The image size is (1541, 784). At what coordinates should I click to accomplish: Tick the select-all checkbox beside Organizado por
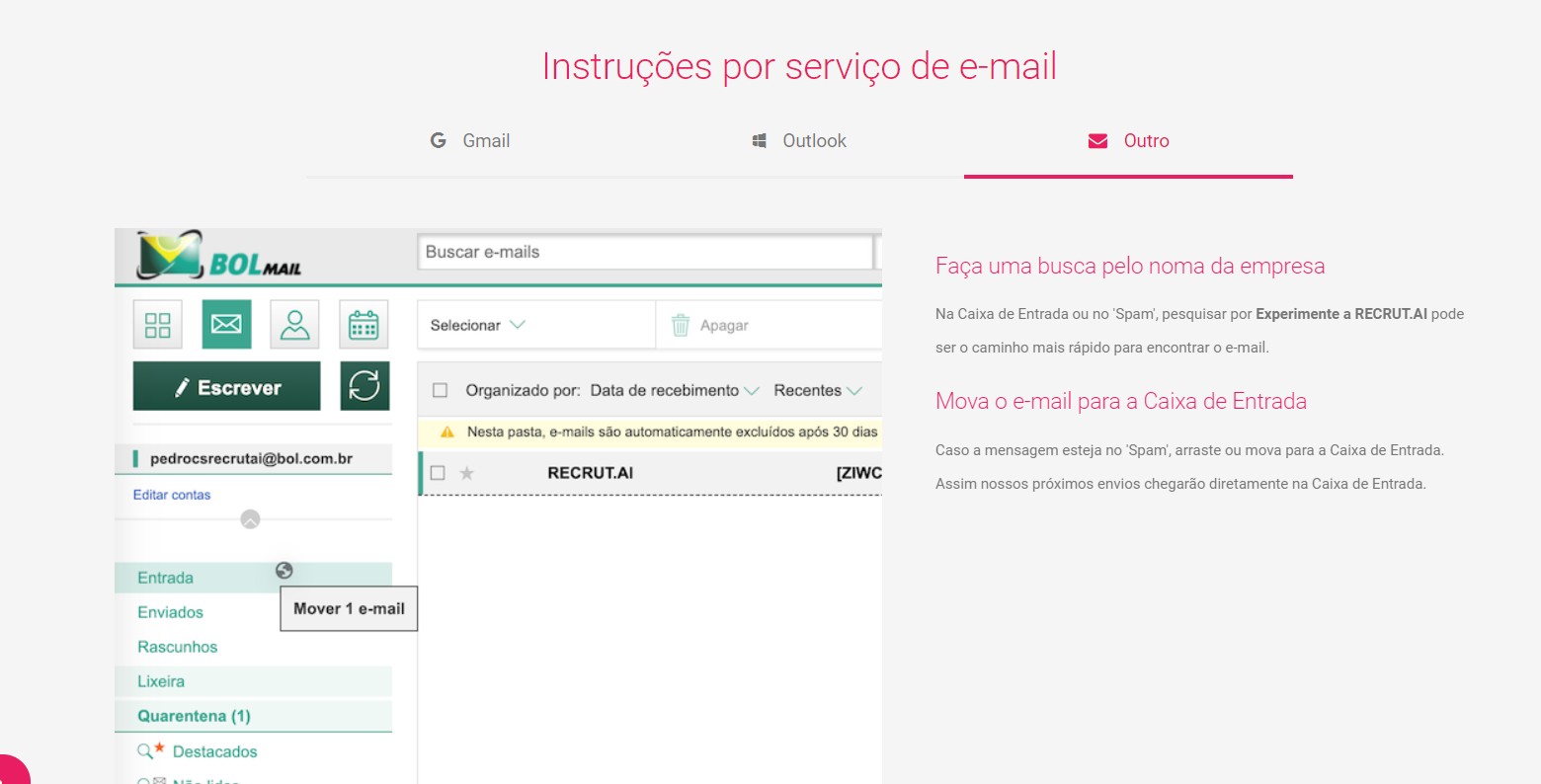click(441, 391)
